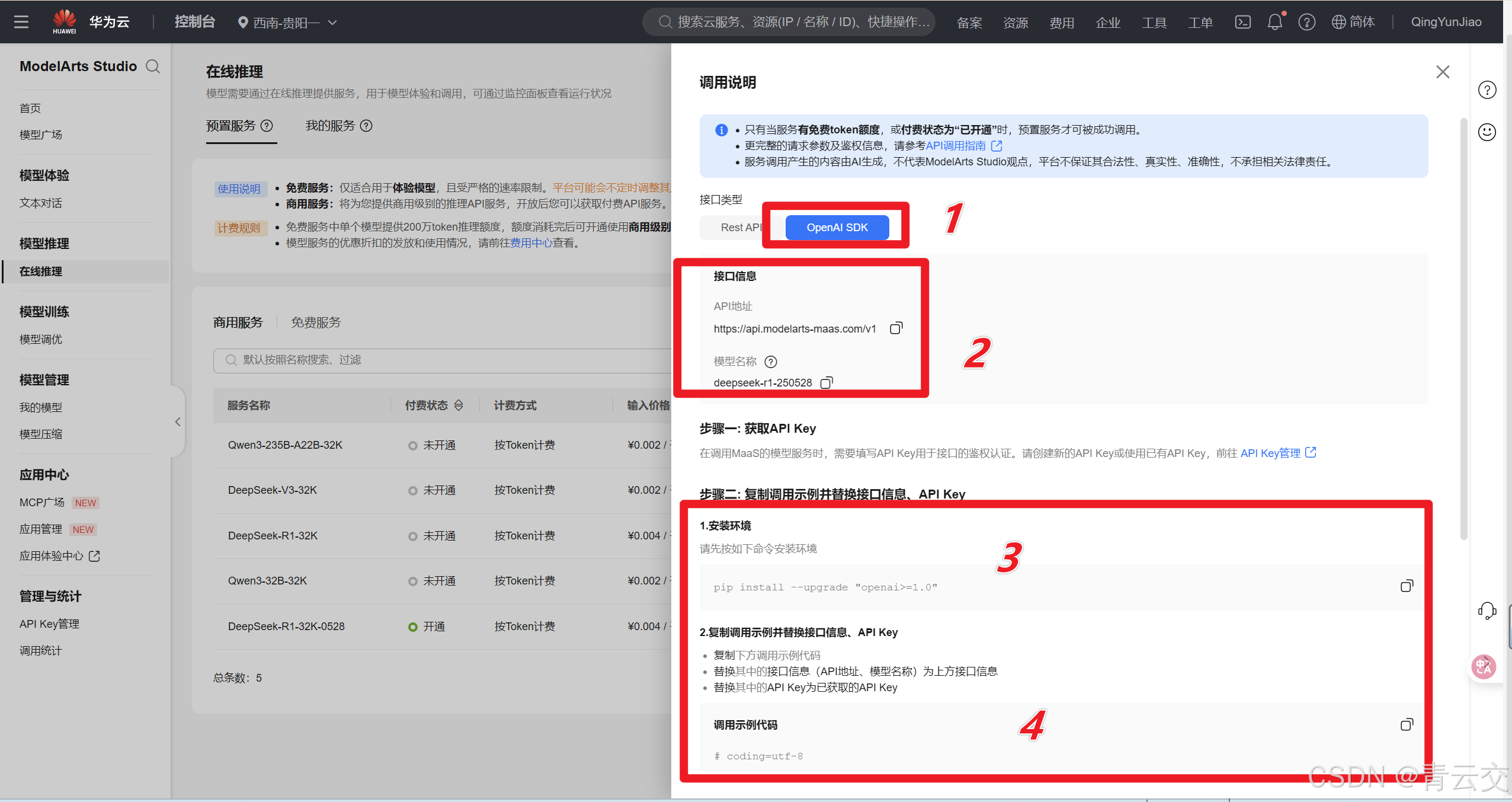1512x802 pixels.
Task: Open 我的模型 in sidebar
Action: (40, 407)
